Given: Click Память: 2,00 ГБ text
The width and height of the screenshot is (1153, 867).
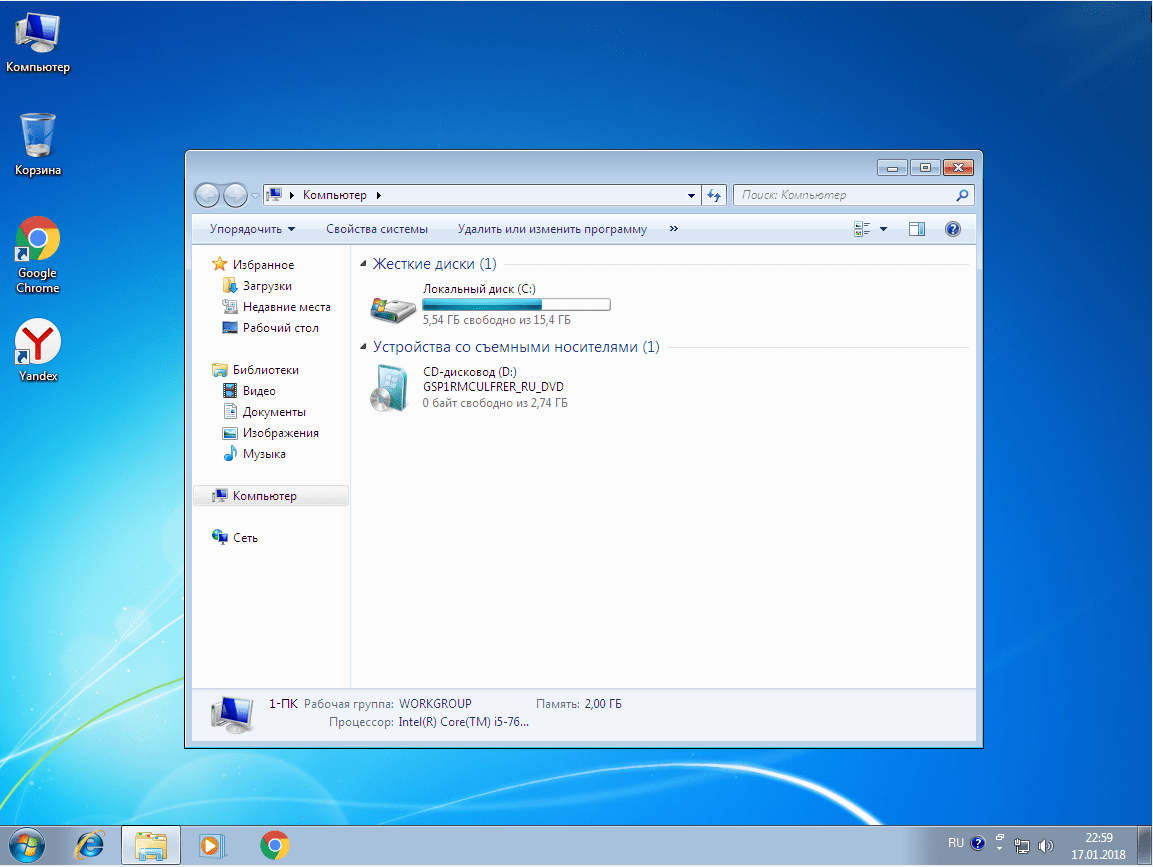Looking at the screenshot, I should point(579,704).
